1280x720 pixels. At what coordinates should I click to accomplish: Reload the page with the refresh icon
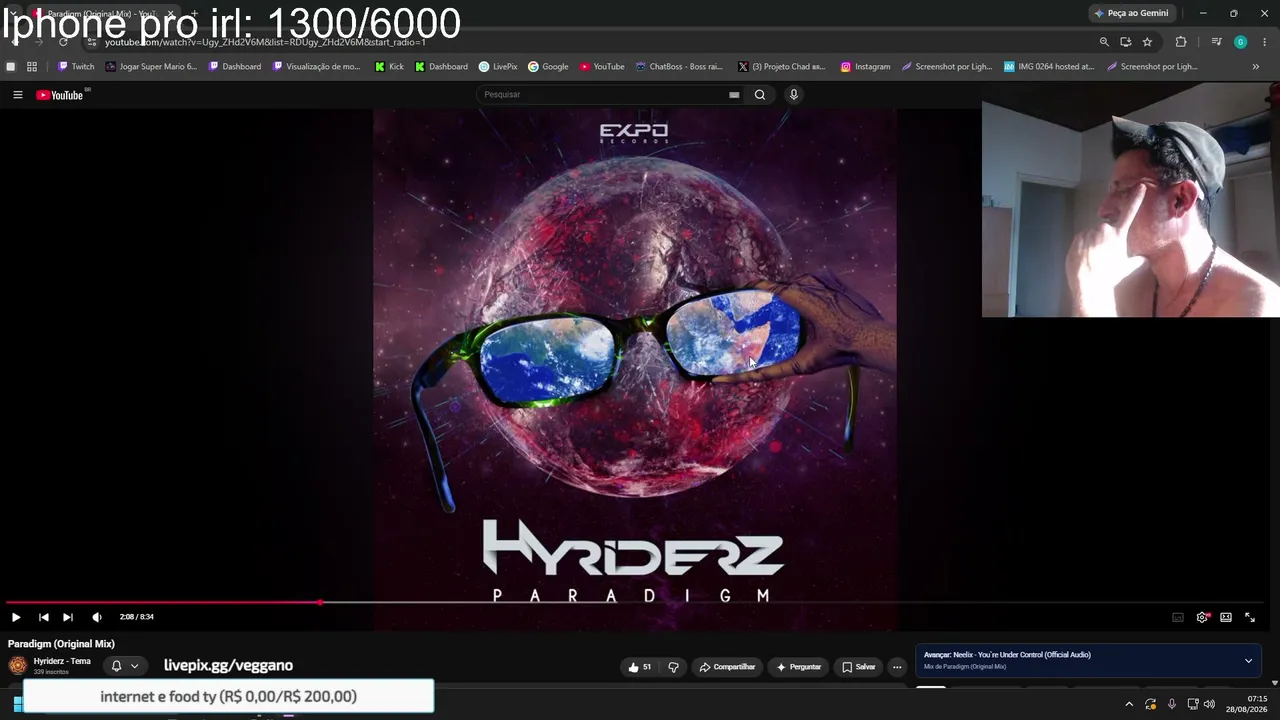[x=63, y=42]
